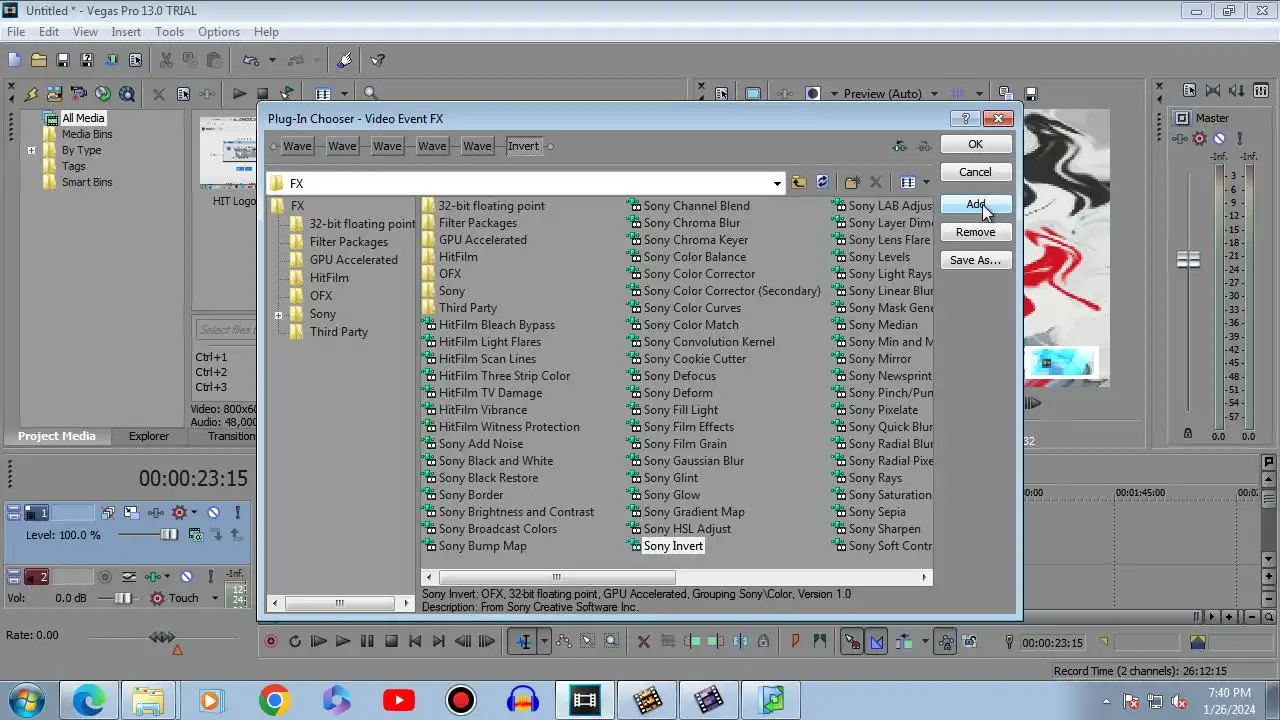
Task: Toggle Mute on video track 1
Action: tap(213, 513)
